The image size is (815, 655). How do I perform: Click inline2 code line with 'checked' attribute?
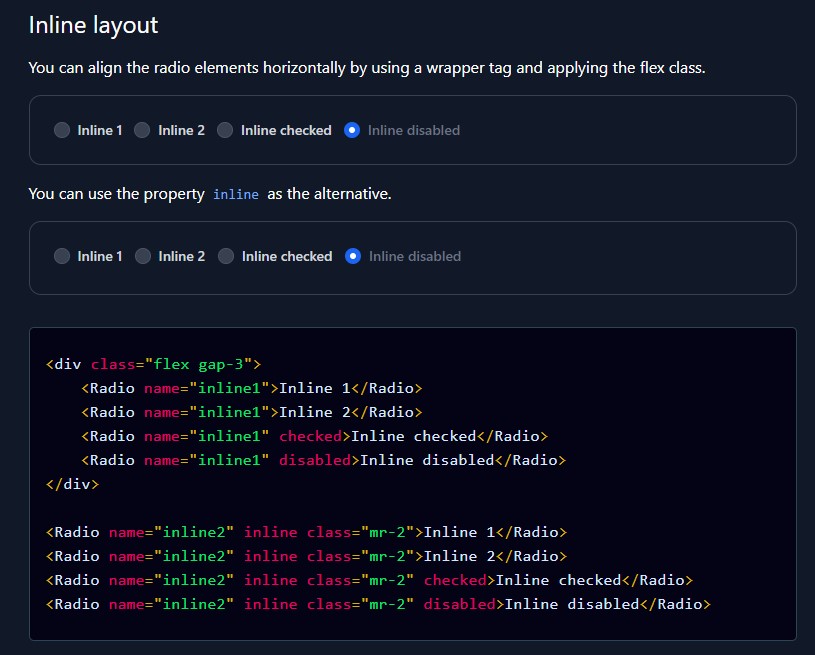pos(370,580)
